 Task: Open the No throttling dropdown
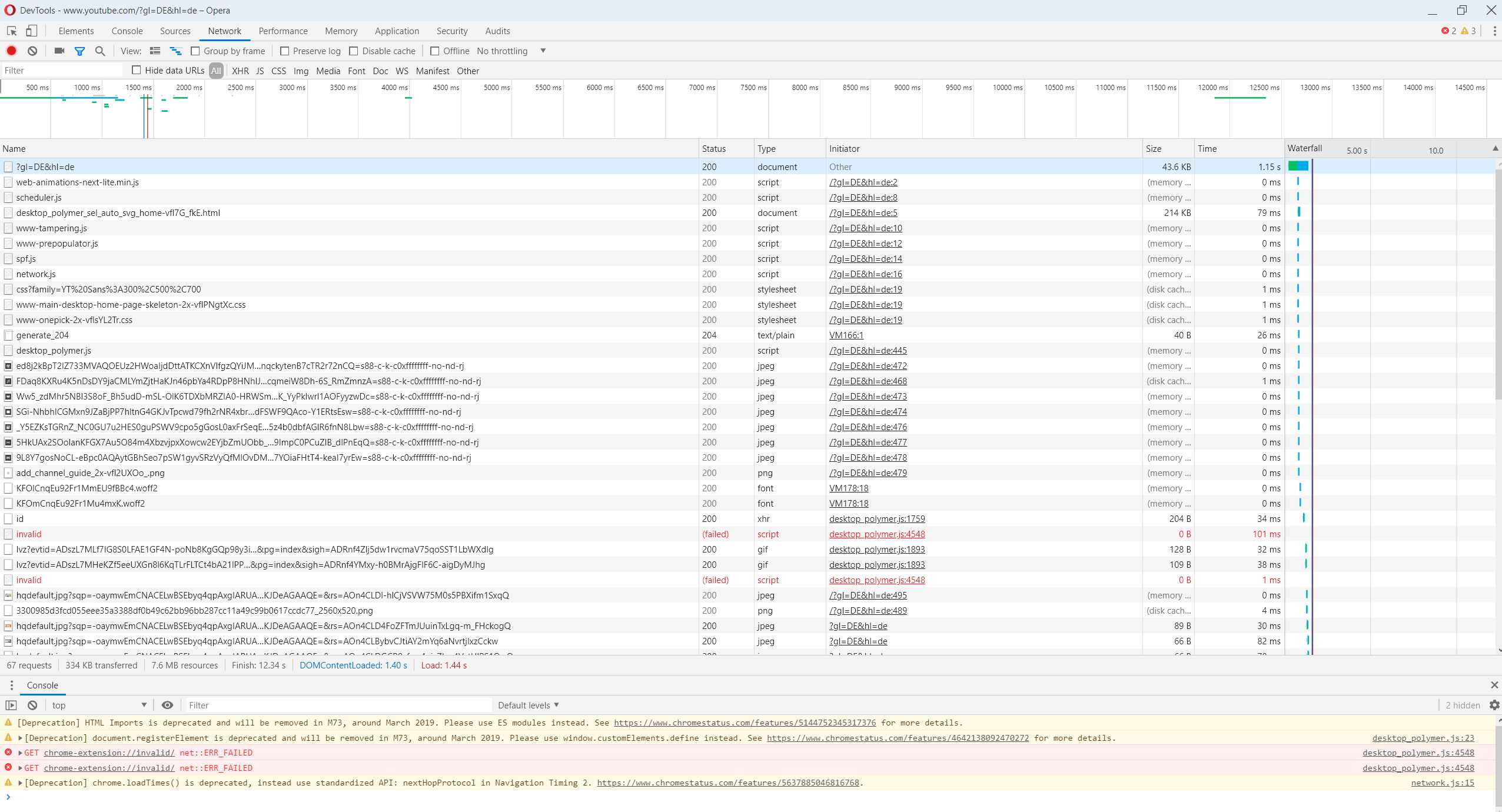(511, 51)
